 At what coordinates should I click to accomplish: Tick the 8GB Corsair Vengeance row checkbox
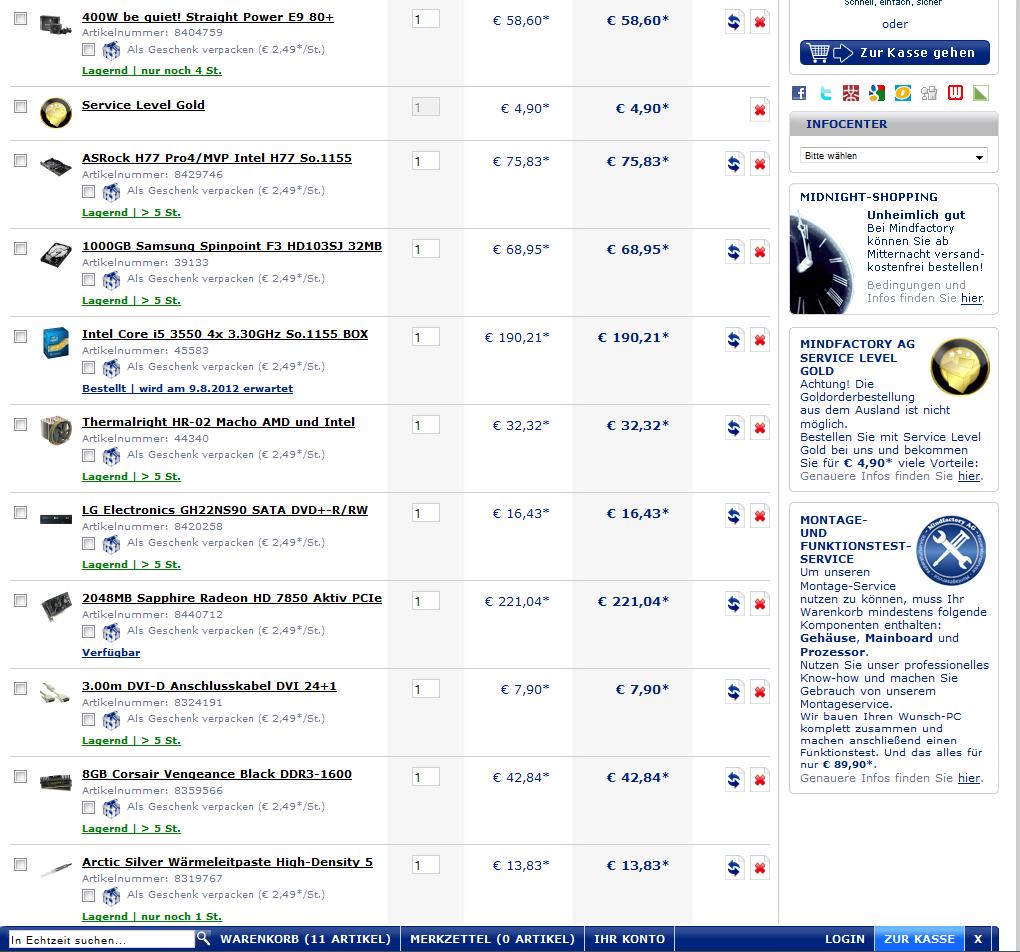click(x=21, y=776)
